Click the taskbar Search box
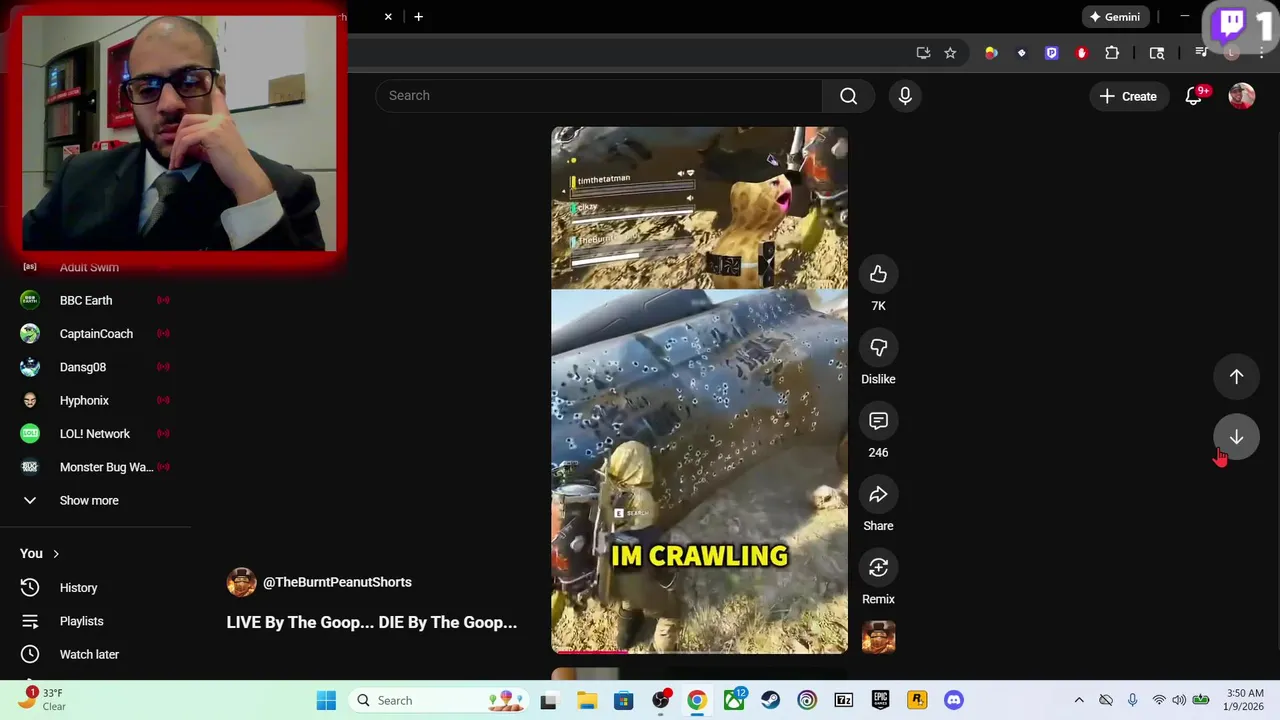 (440, 700)
